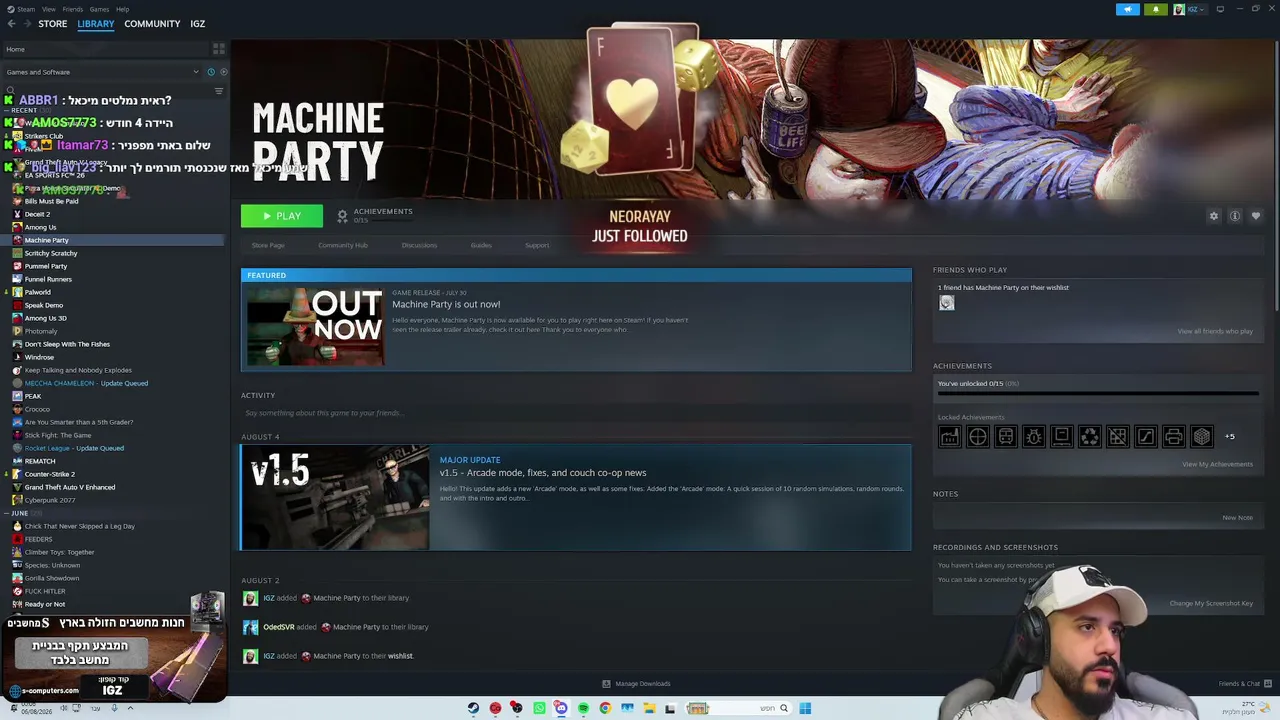Click the New Note button
This screenshot has height=720, width=1280.
pos(1237,518)
